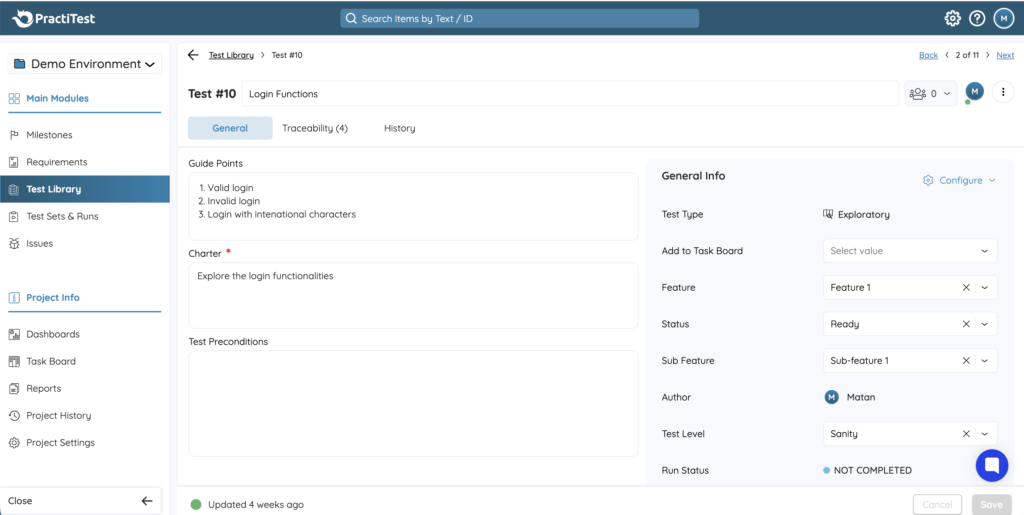The width and height of the screenshot is (1024, 515).
Task: Open the settings gear icon in header
Action: [x=952, y=18]
